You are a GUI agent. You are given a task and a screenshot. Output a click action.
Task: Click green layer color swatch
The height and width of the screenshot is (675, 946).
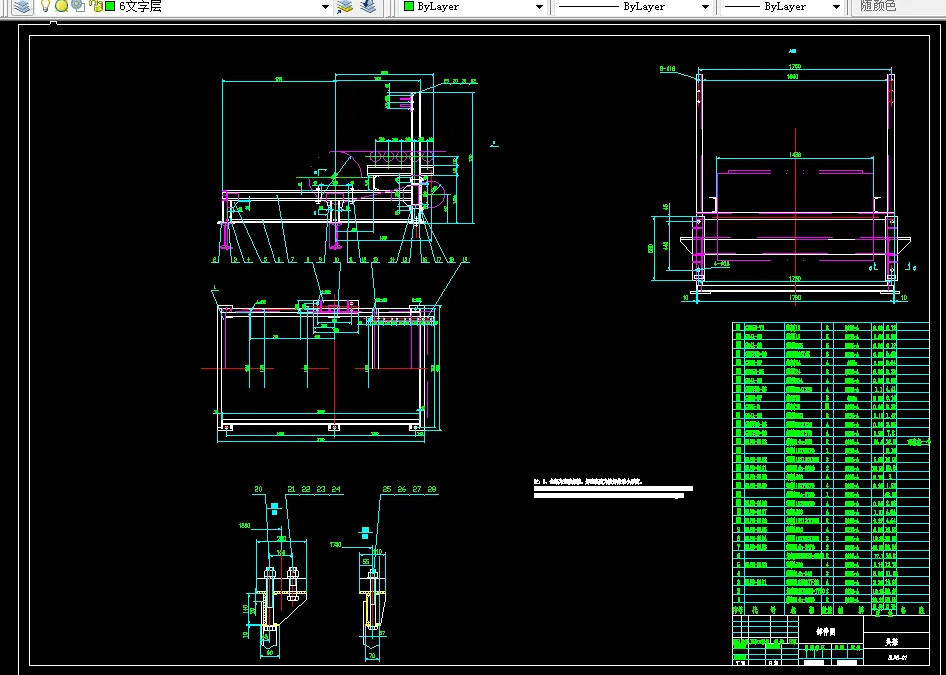pos(110,6)
